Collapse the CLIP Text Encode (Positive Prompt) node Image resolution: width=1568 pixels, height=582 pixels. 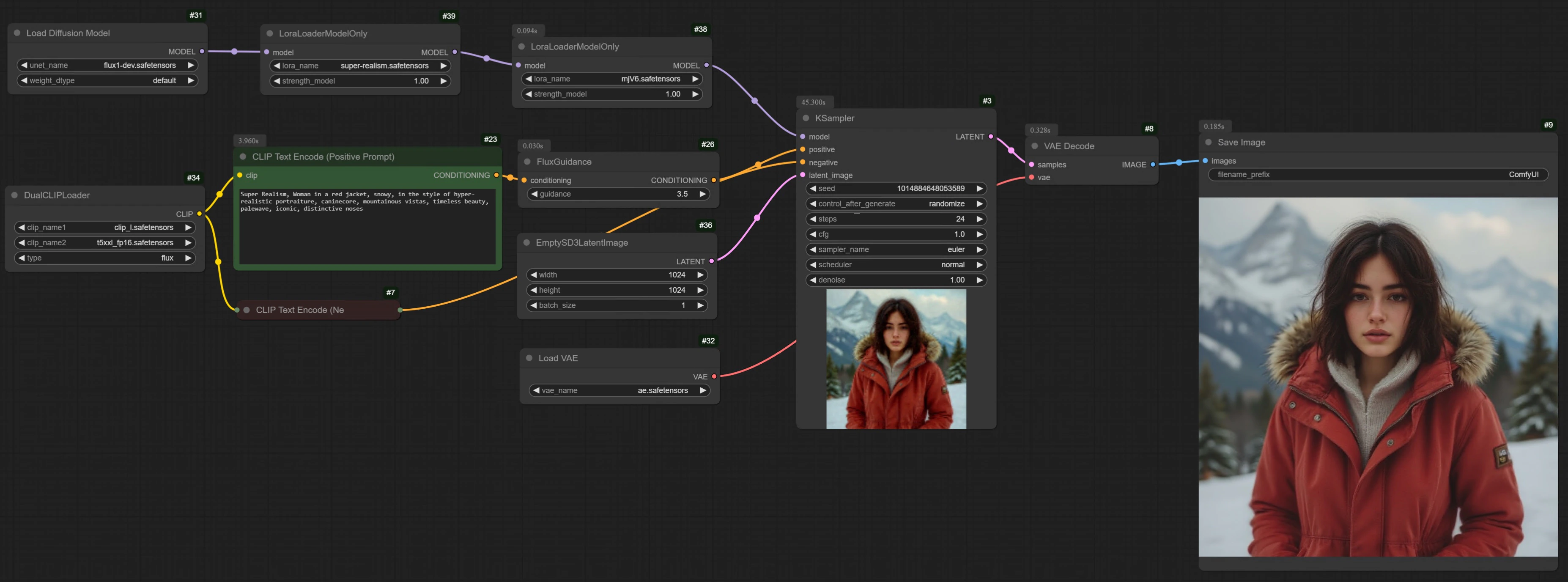pyautogui.click(x=243, y=156)
